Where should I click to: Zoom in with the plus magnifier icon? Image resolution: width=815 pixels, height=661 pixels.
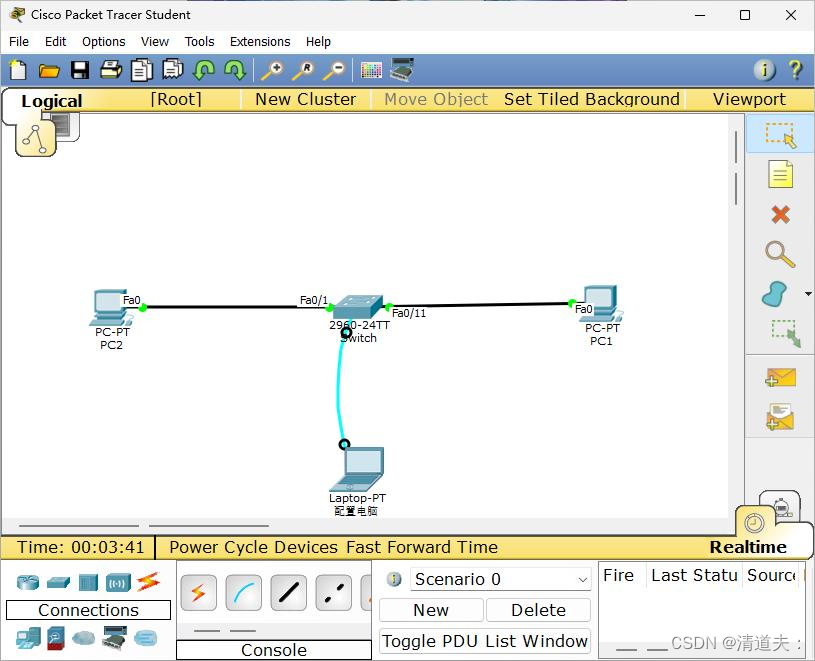(x=272, y=70)
